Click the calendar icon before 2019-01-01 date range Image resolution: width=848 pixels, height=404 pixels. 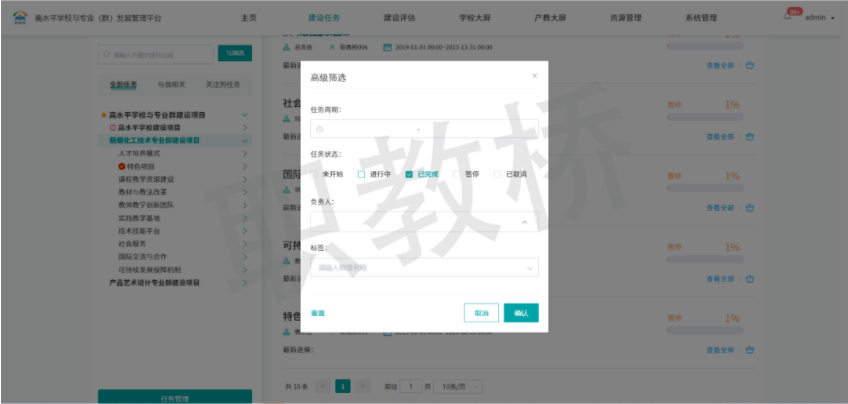click(387, 47)
